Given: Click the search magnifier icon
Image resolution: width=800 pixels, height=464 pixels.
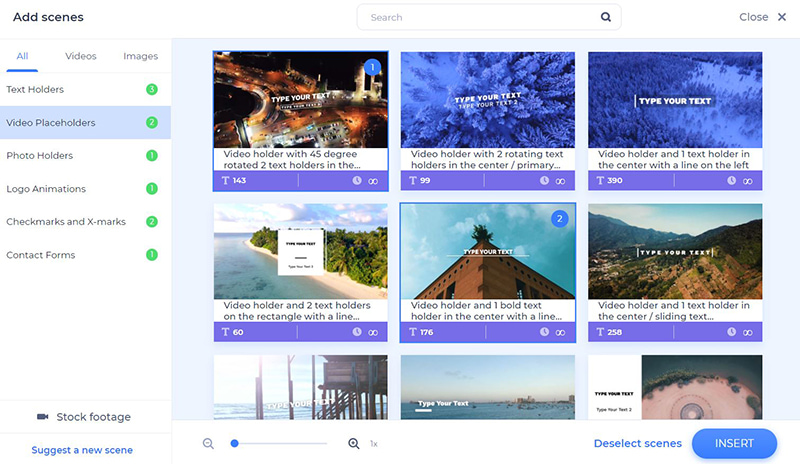Looking at the screenshot, I should click(606, 17).
